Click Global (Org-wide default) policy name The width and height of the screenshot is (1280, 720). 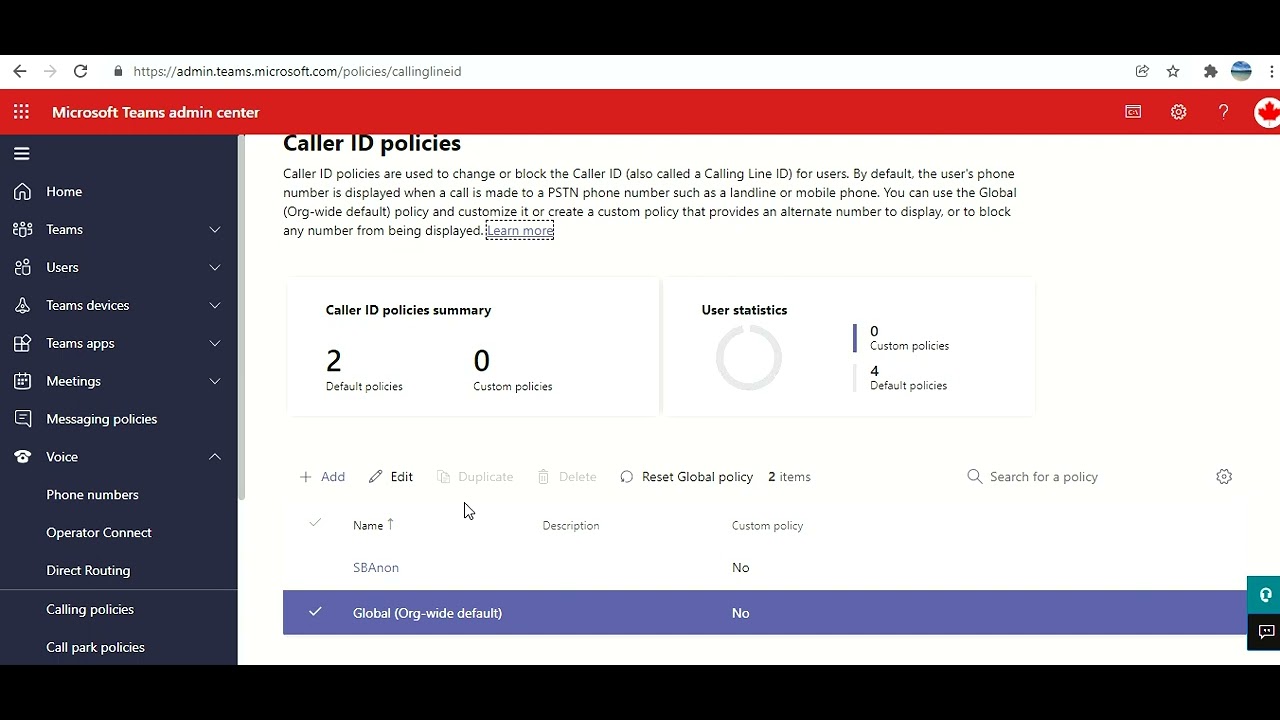pos(427,613)
